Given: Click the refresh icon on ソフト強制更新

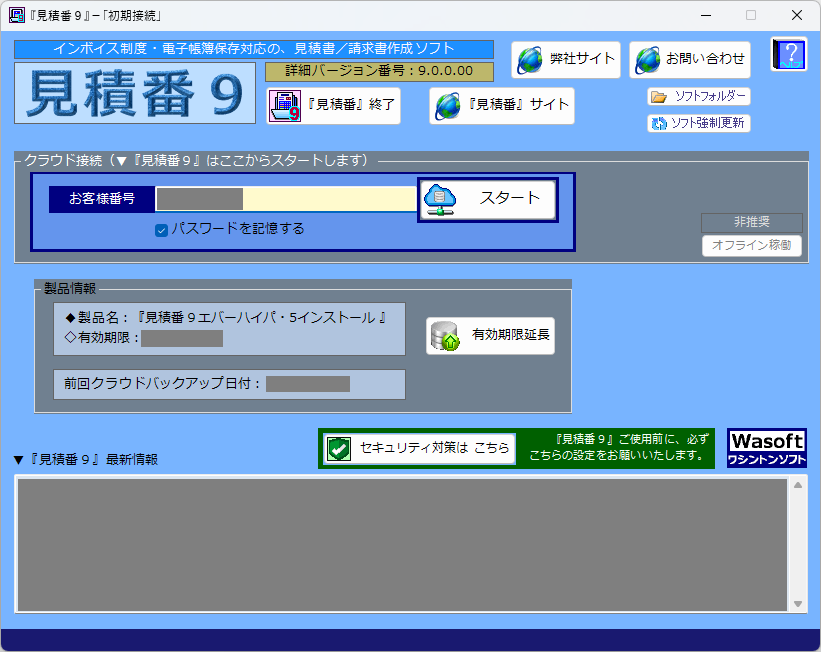Looking at the screenshot, I should 658,124.
